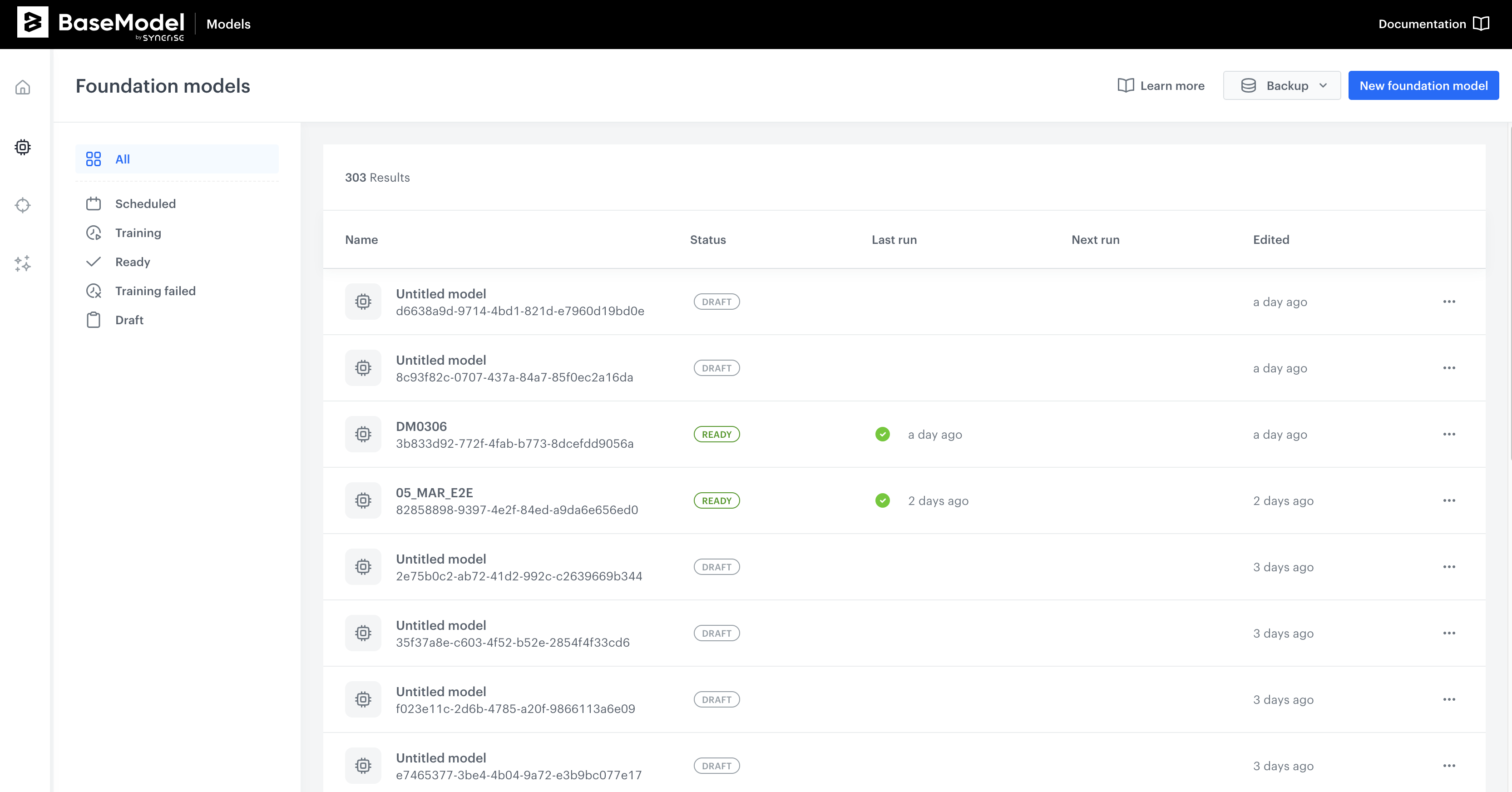Image resolution: width=1512 pixels, height=792 pixels.
Task: Click DRAFT status badge of model d6638a9d
Action: [x=716, y=302]
